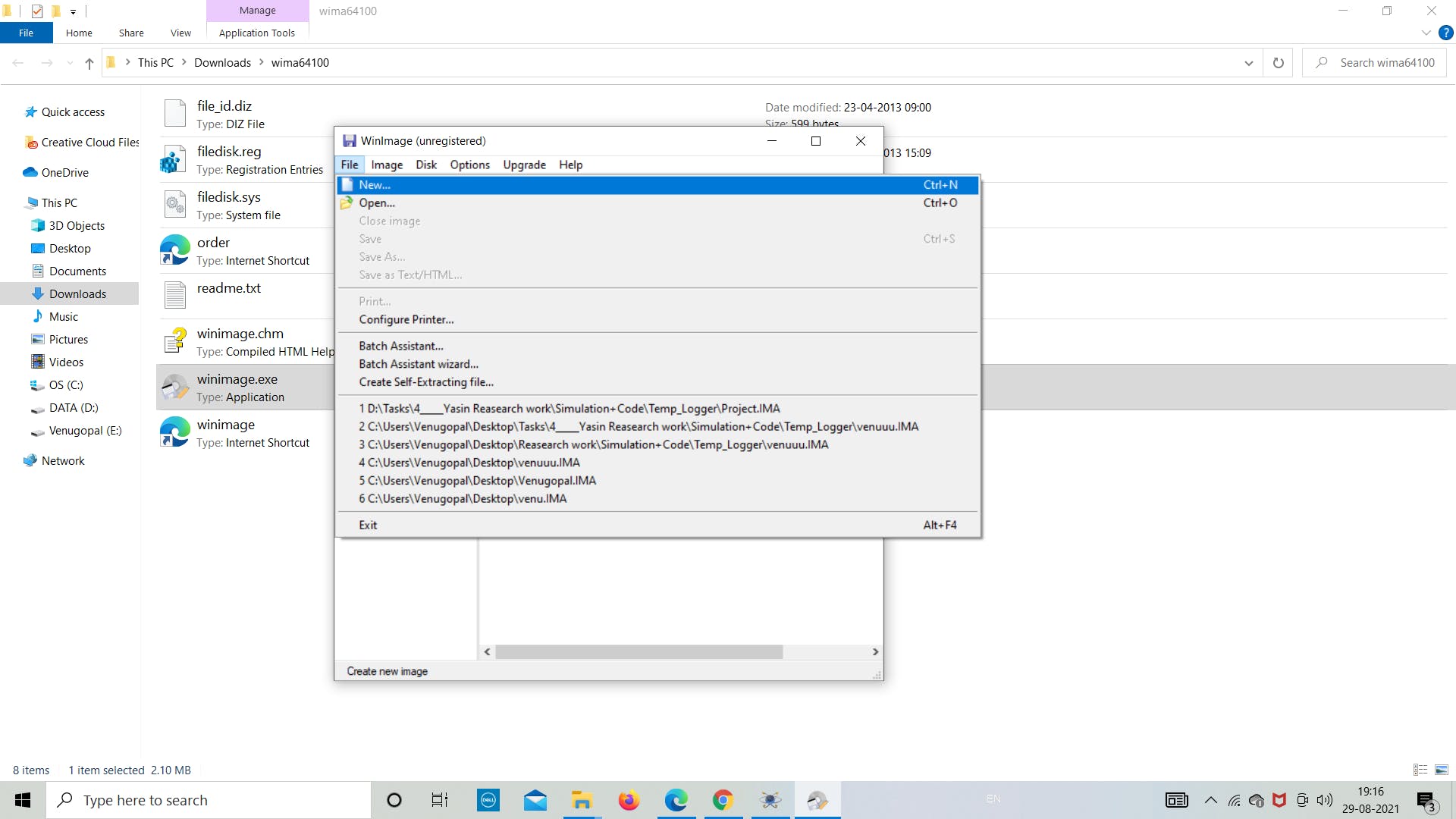Image resolution: width=1456 pixels, height=819 pixels.
Task: Switch to Explorer View ribbon tab
Action: click(x=180, y=33)
